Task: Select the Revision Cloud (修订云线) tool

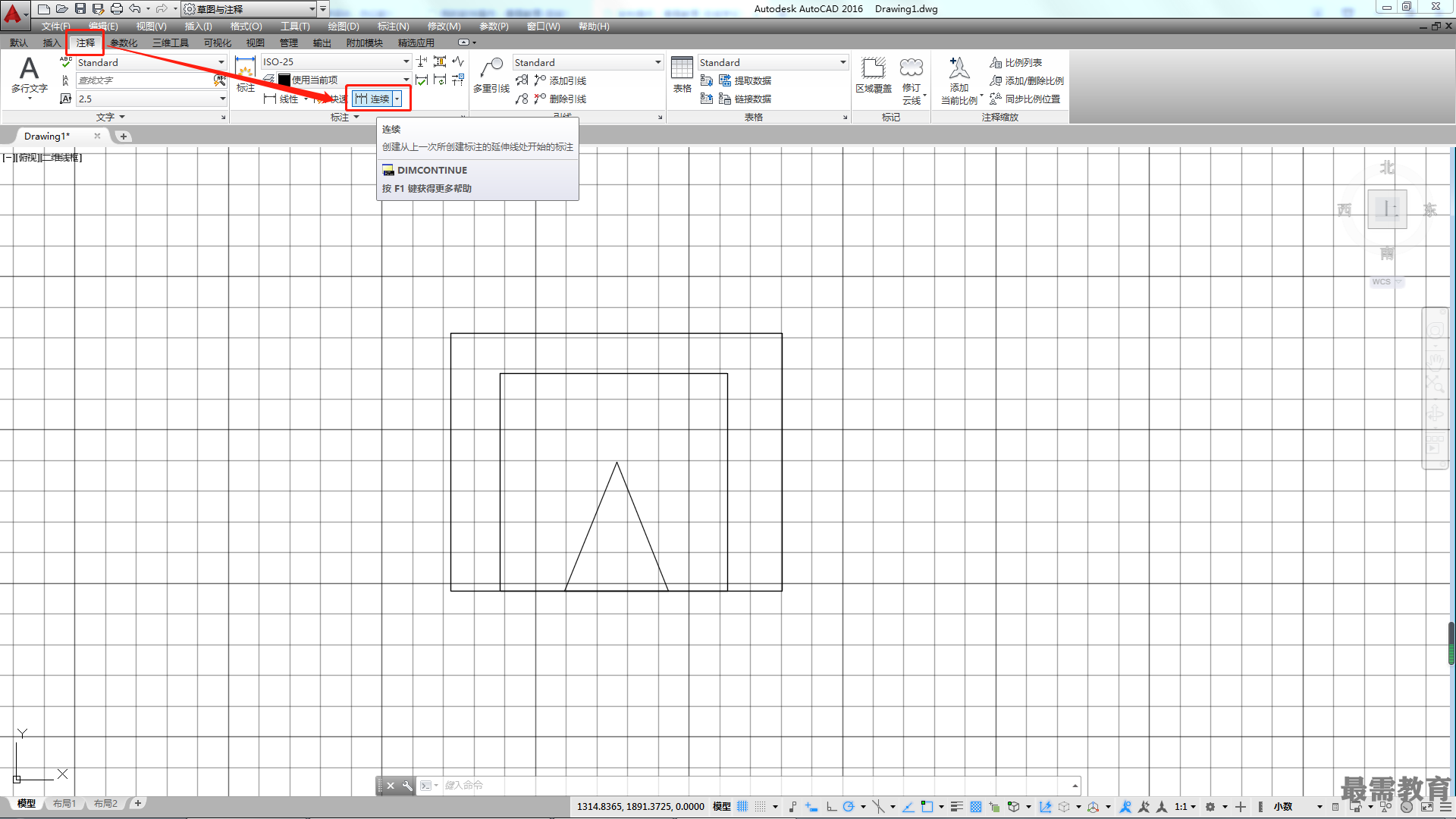Action: [912, 80]
